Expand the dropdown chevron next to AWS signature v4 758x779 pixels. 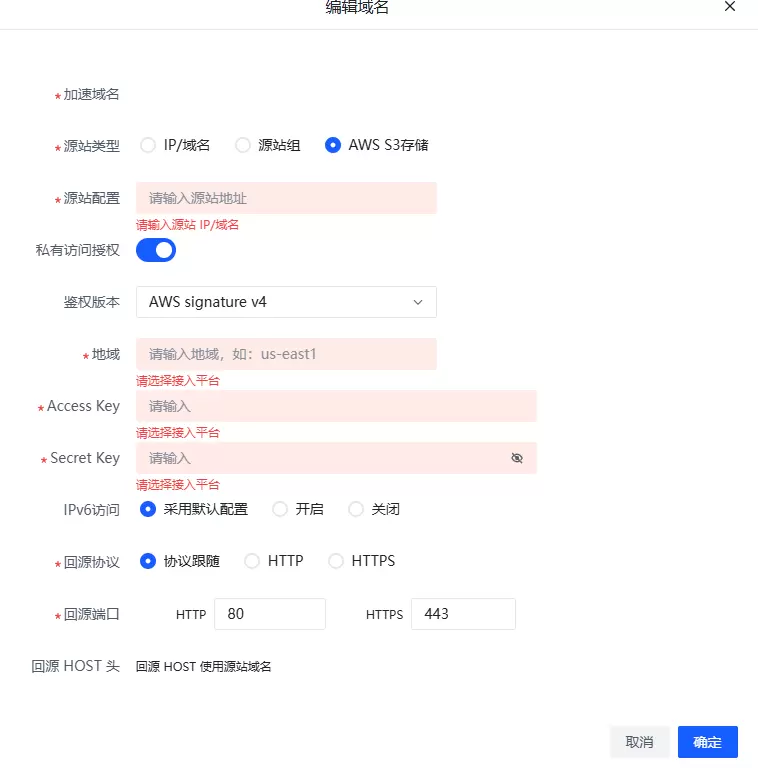pyautogui.click(x=418, y=302)
